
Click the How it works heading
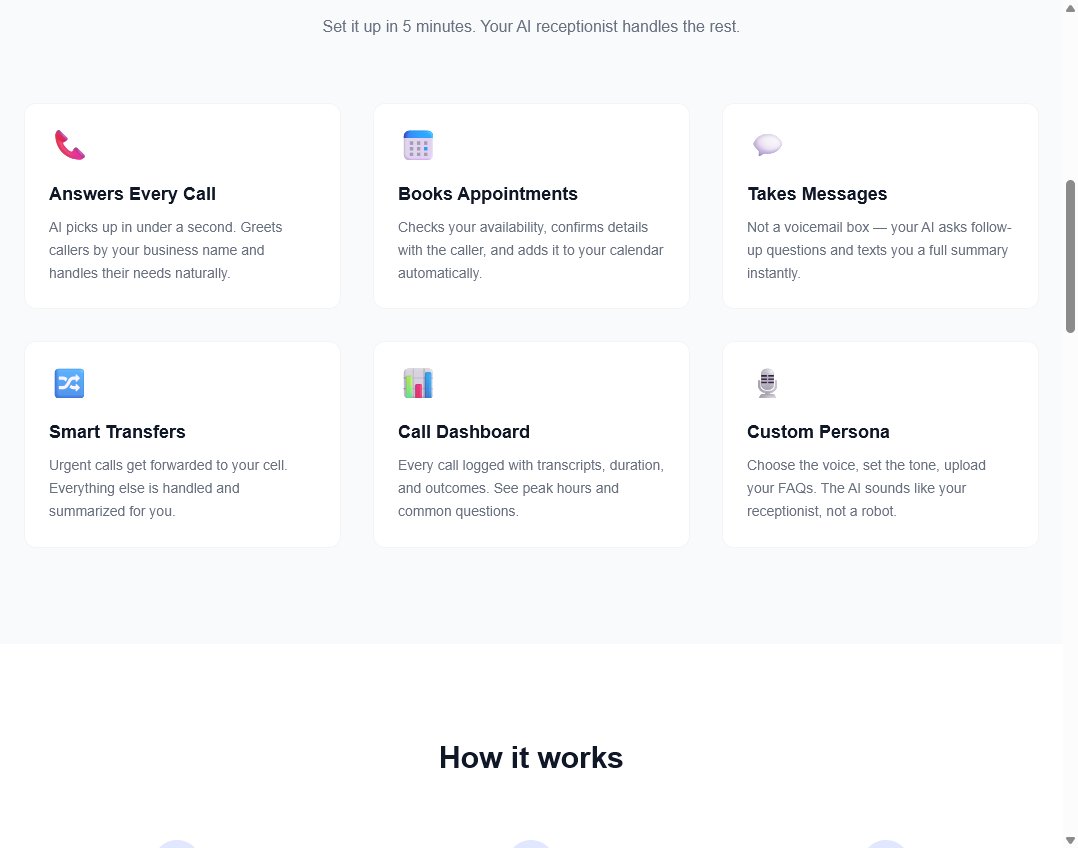[x=531, y=757]
